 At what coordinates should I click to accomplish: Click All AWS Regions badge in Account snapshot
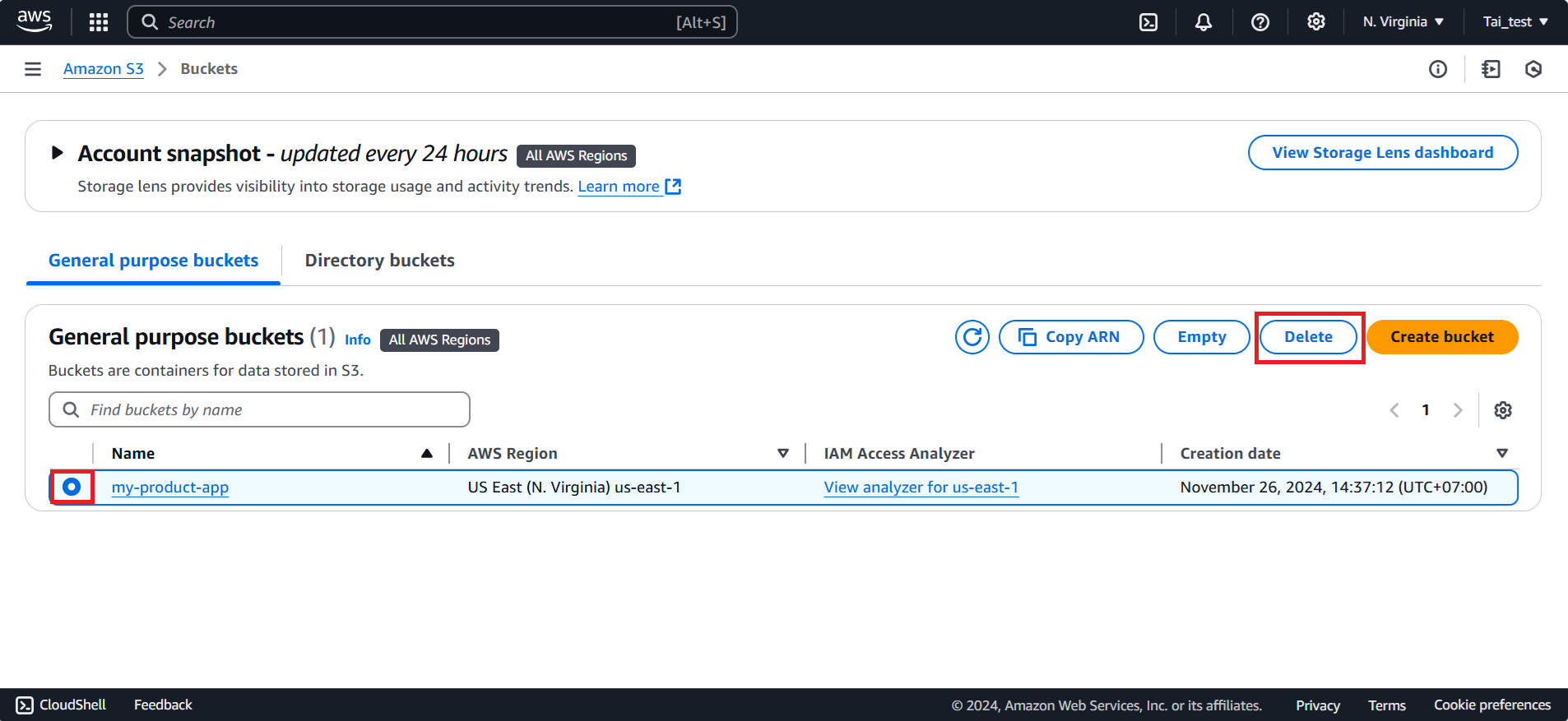point(576,155)
